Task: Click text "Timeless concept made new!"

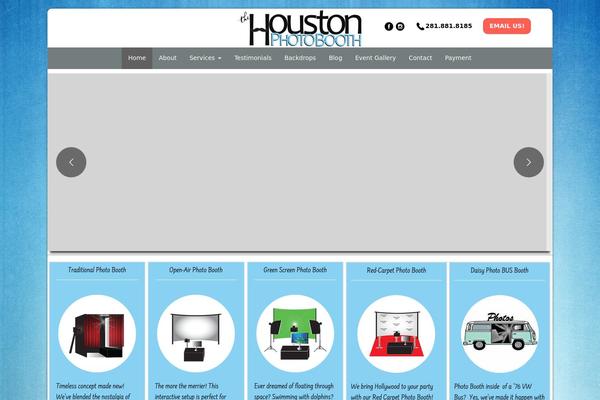Action: click(x=90, y=386)
